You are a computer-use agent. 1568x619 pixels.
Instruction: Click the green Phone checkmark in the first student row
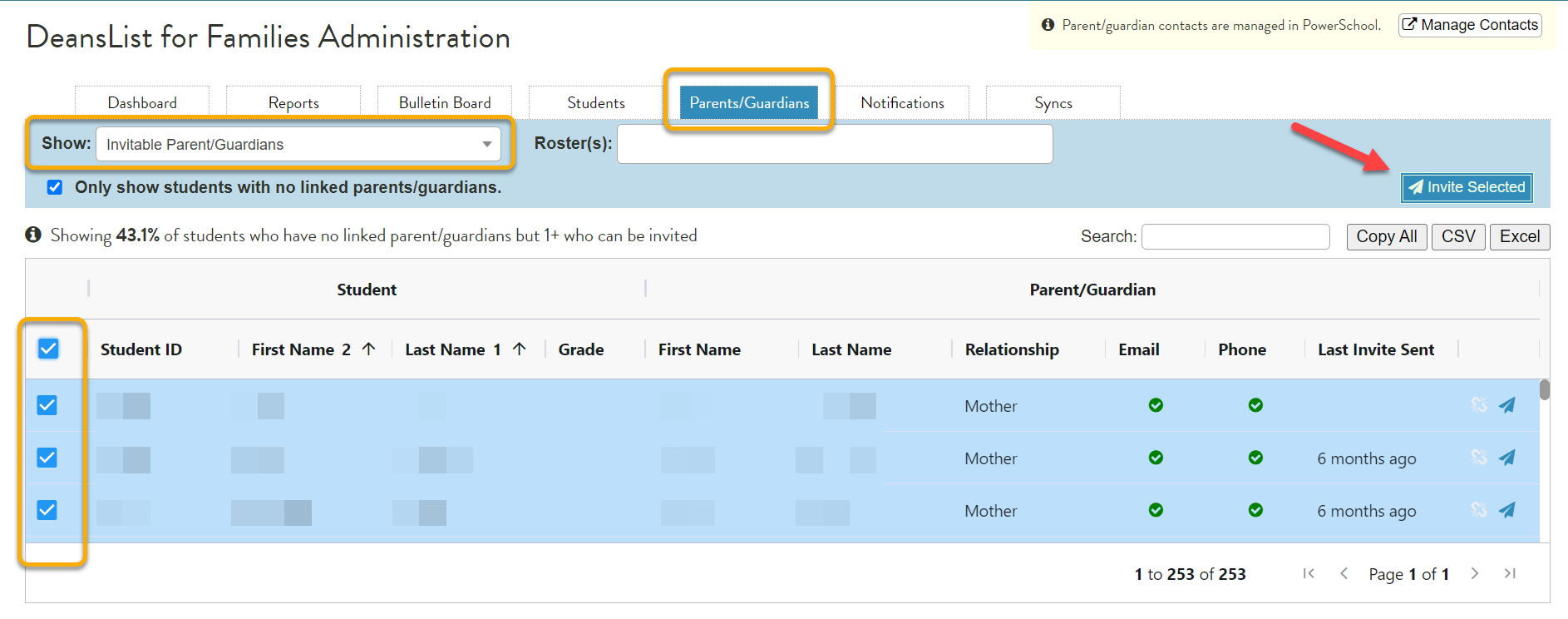pos(1255,405)
